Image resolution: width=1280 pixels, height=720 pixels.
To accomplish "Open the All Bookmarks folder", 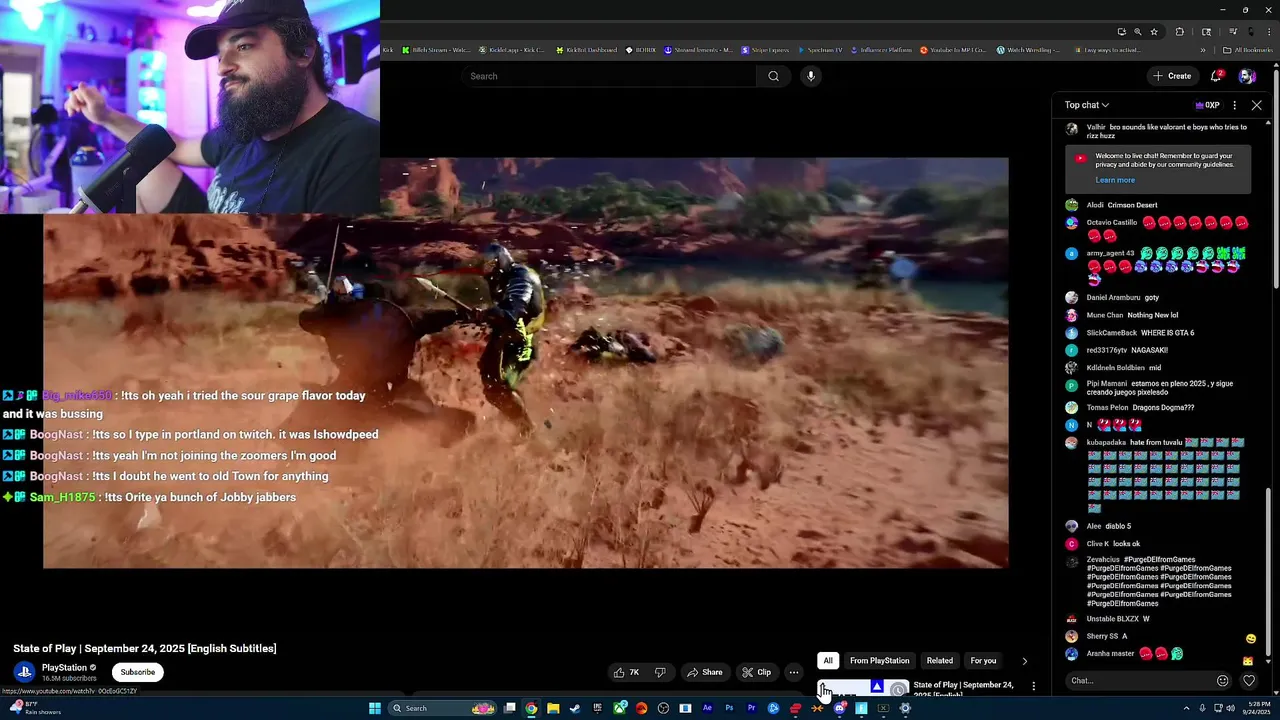I will click(1246, 50).
